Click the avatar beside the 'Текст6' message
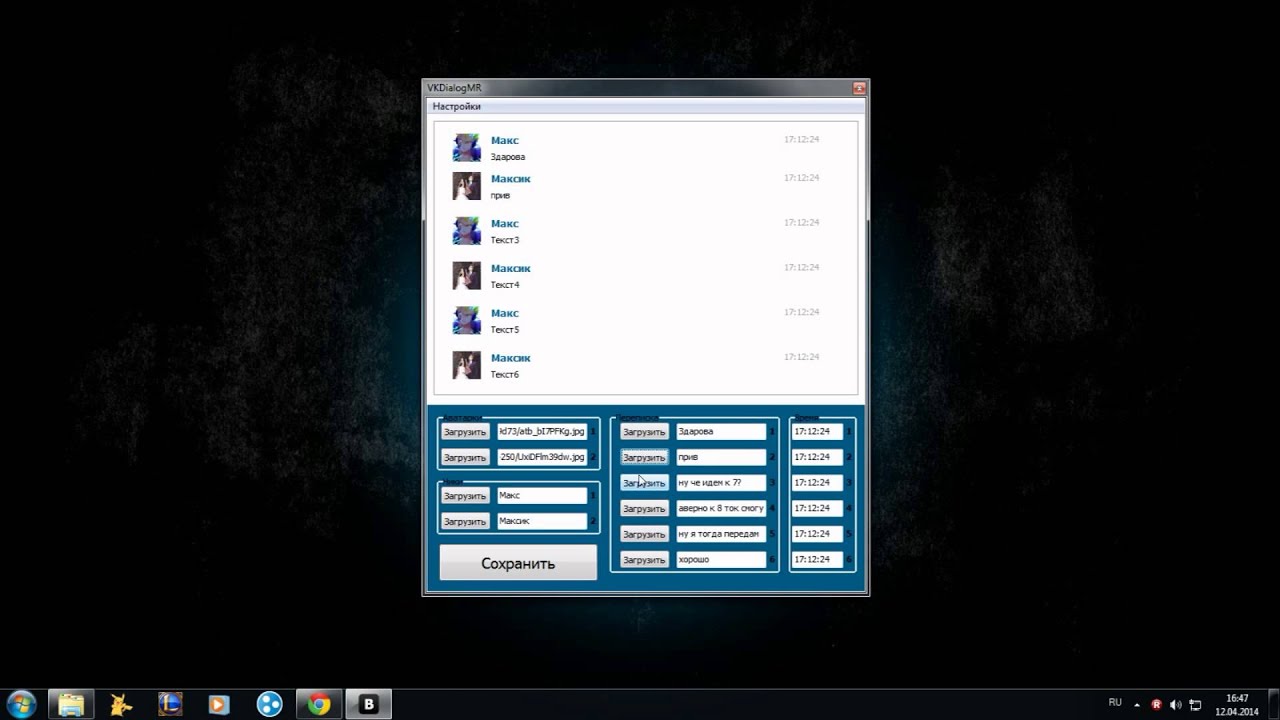 pyautogui.click(x=467, y=365)
